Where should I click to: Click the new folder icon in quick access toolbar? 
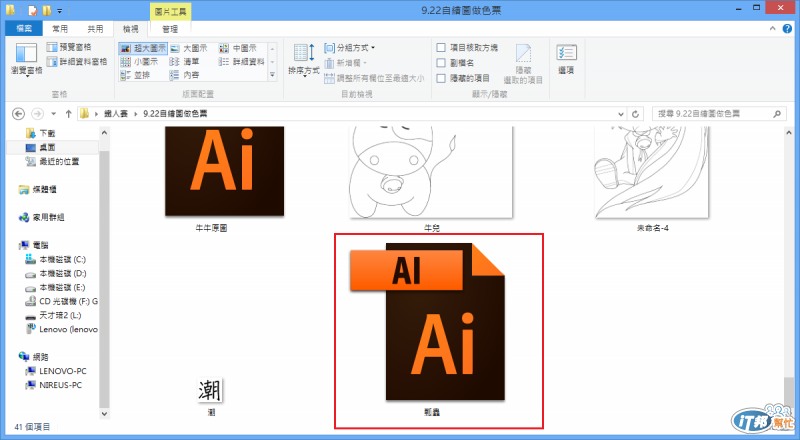(x=47, y=10)
